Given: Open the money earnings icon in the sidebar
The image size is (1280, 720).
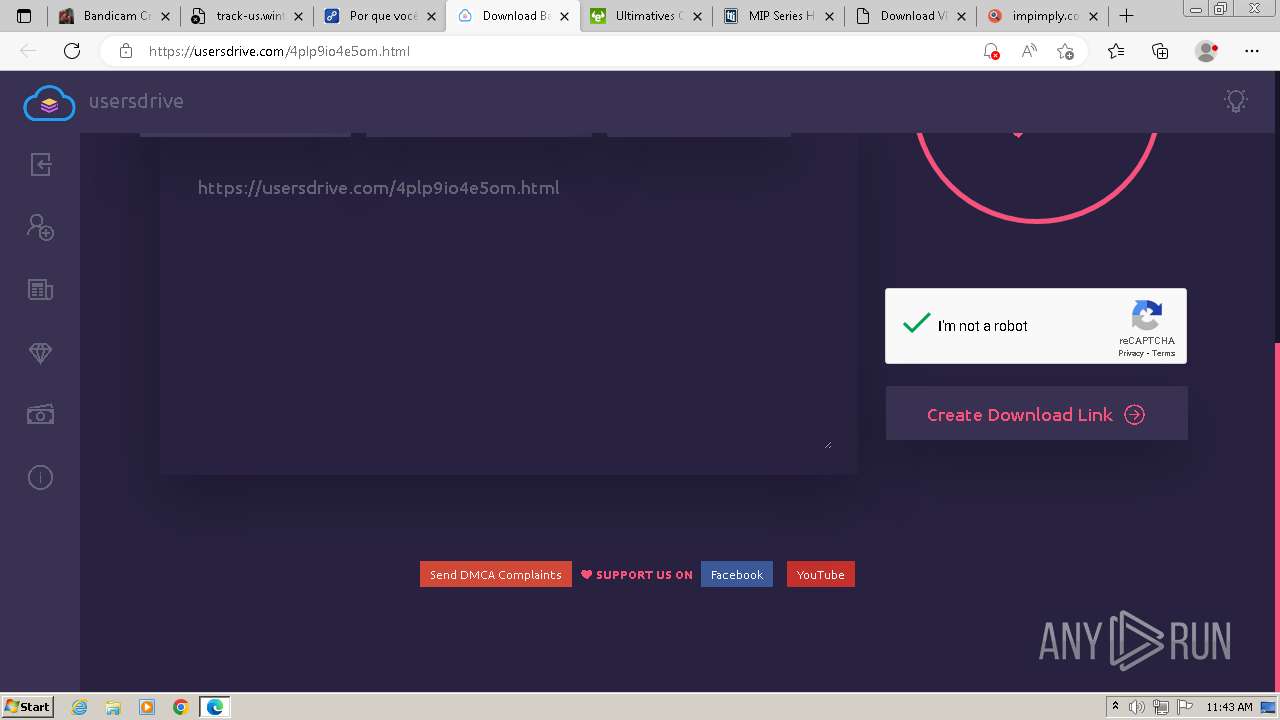Looking at the screenshot, I should point(40,415).
